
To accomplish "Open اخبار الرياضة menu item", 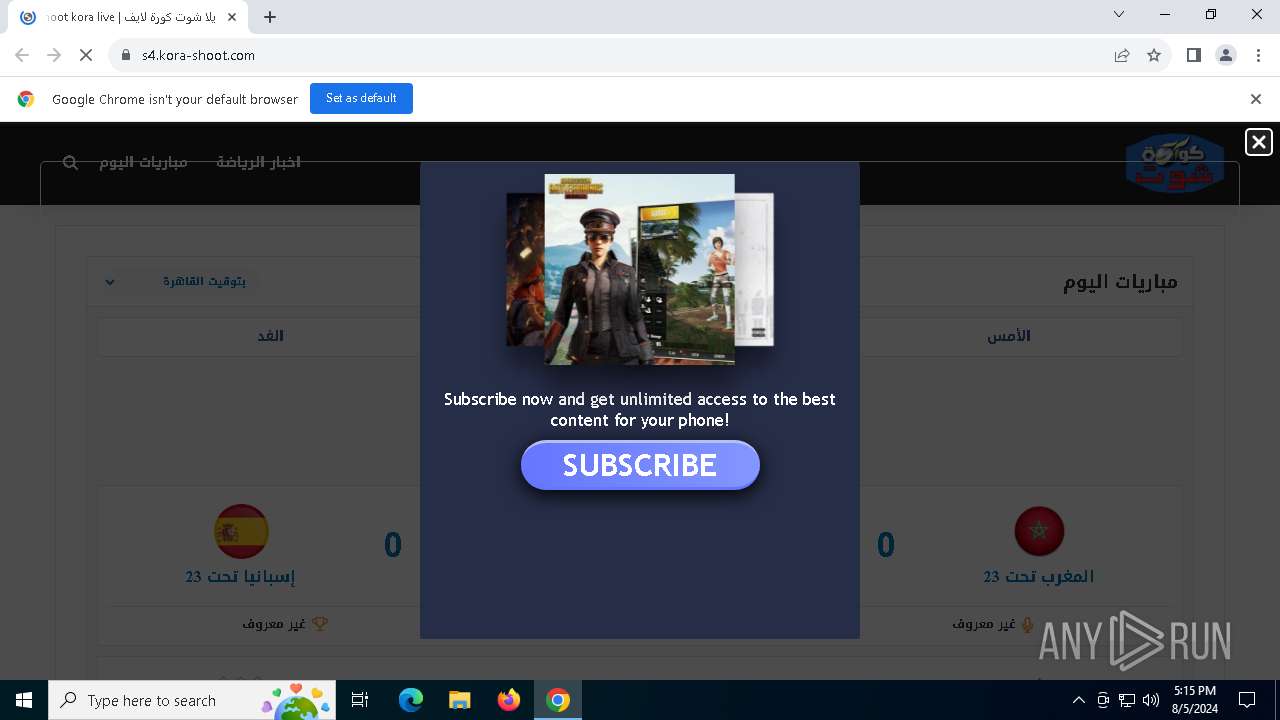I will coord(258,162).
